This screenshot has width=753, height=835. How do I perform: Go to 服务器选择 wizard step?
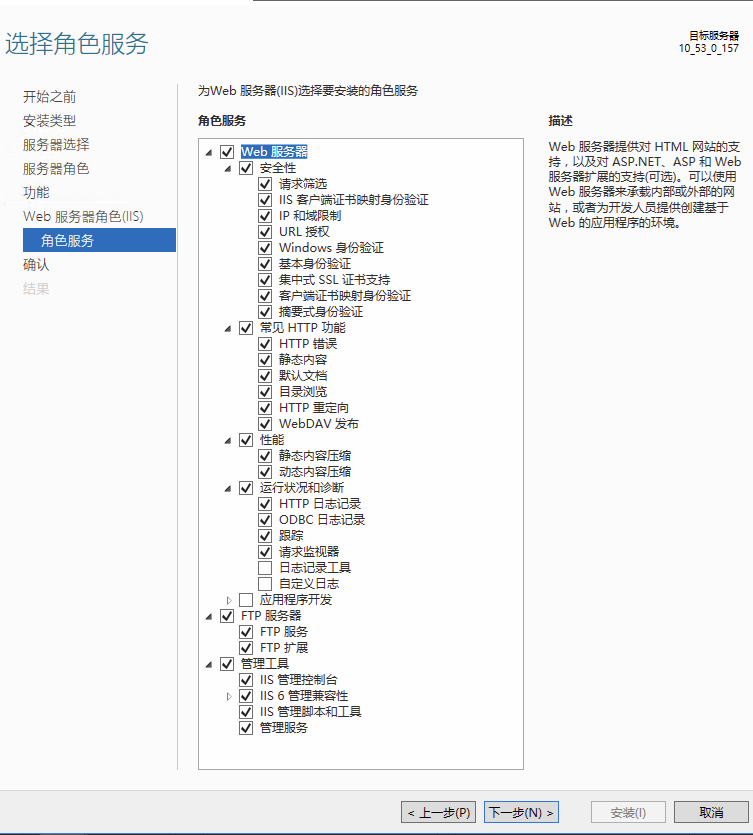(56, 145)
